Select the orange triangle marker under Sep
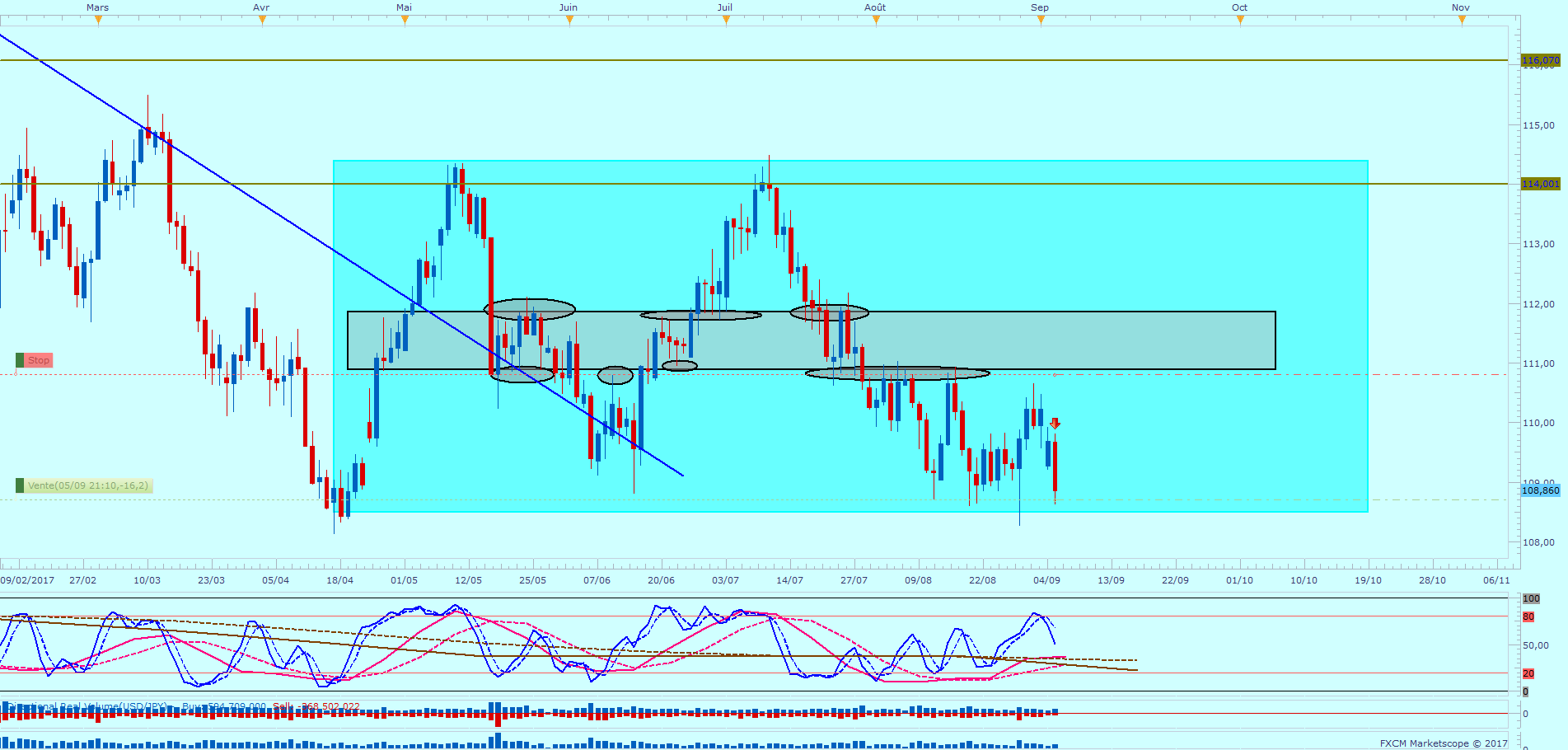The image size is (1568, 750). (x=1041, y=21)
